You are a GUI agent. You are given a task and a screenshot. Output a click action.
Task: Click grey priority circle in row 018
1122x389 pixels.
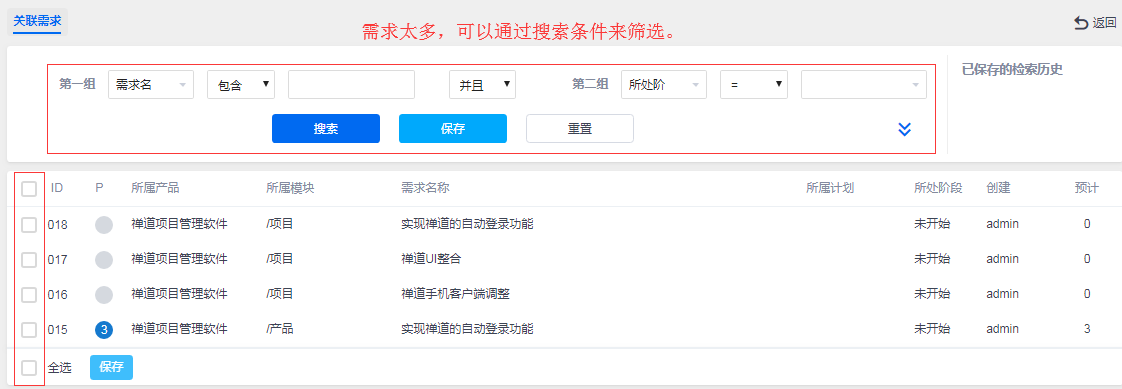pyautogui.click(x=104, y=225)
